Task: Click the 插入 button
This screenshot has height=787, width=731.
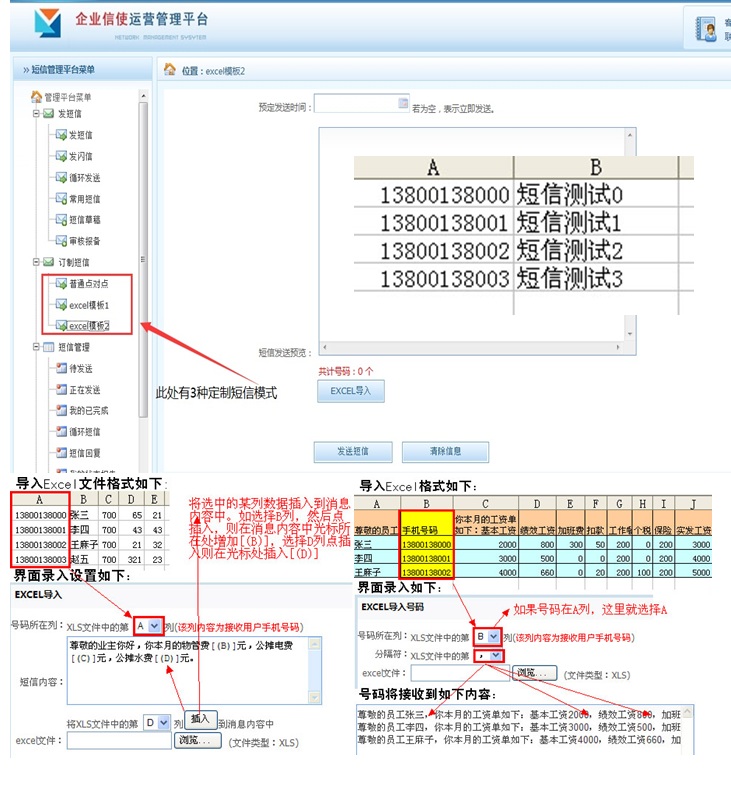Action: [200, 719]
